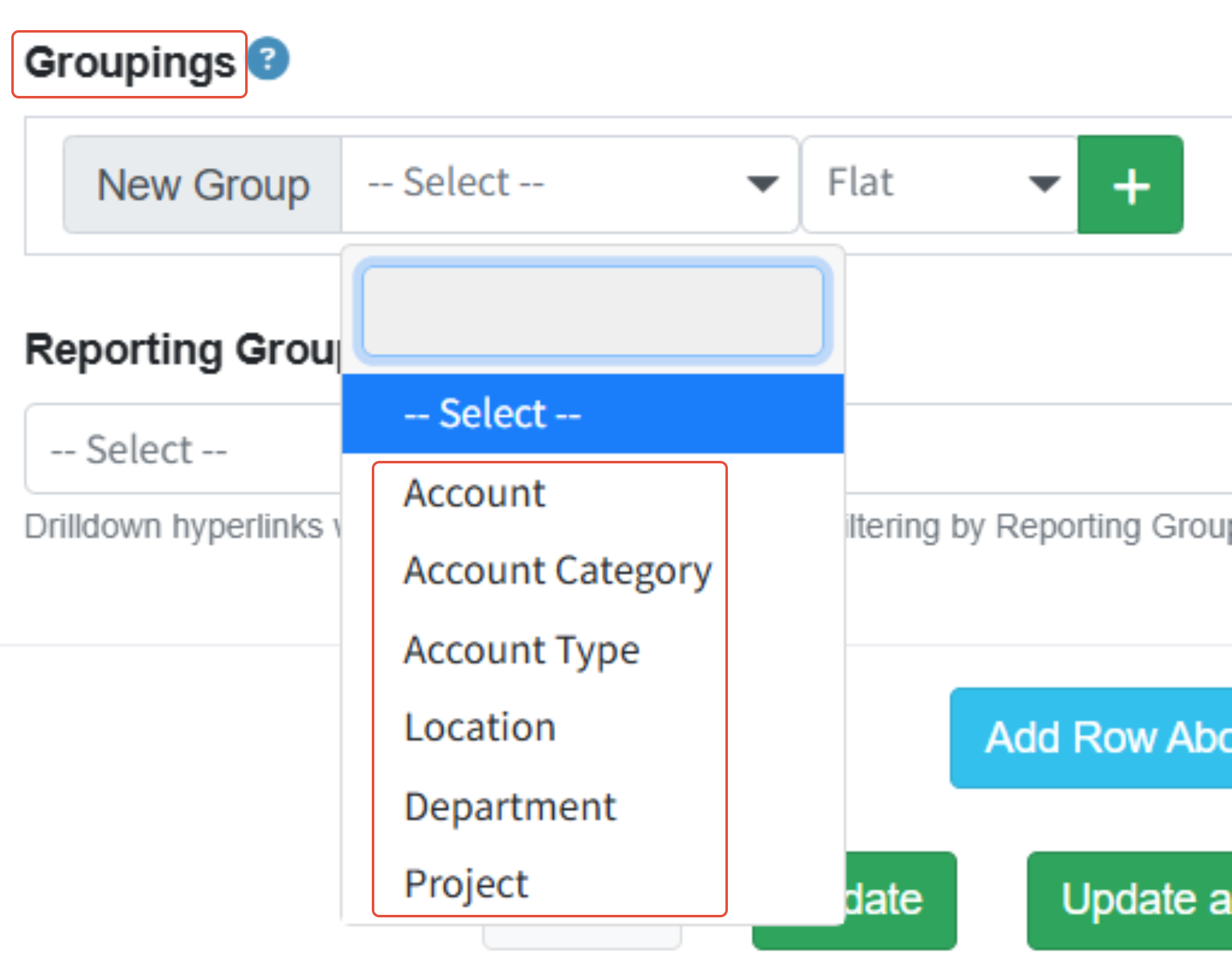Click the green Update button

click(x=897, y=900)
